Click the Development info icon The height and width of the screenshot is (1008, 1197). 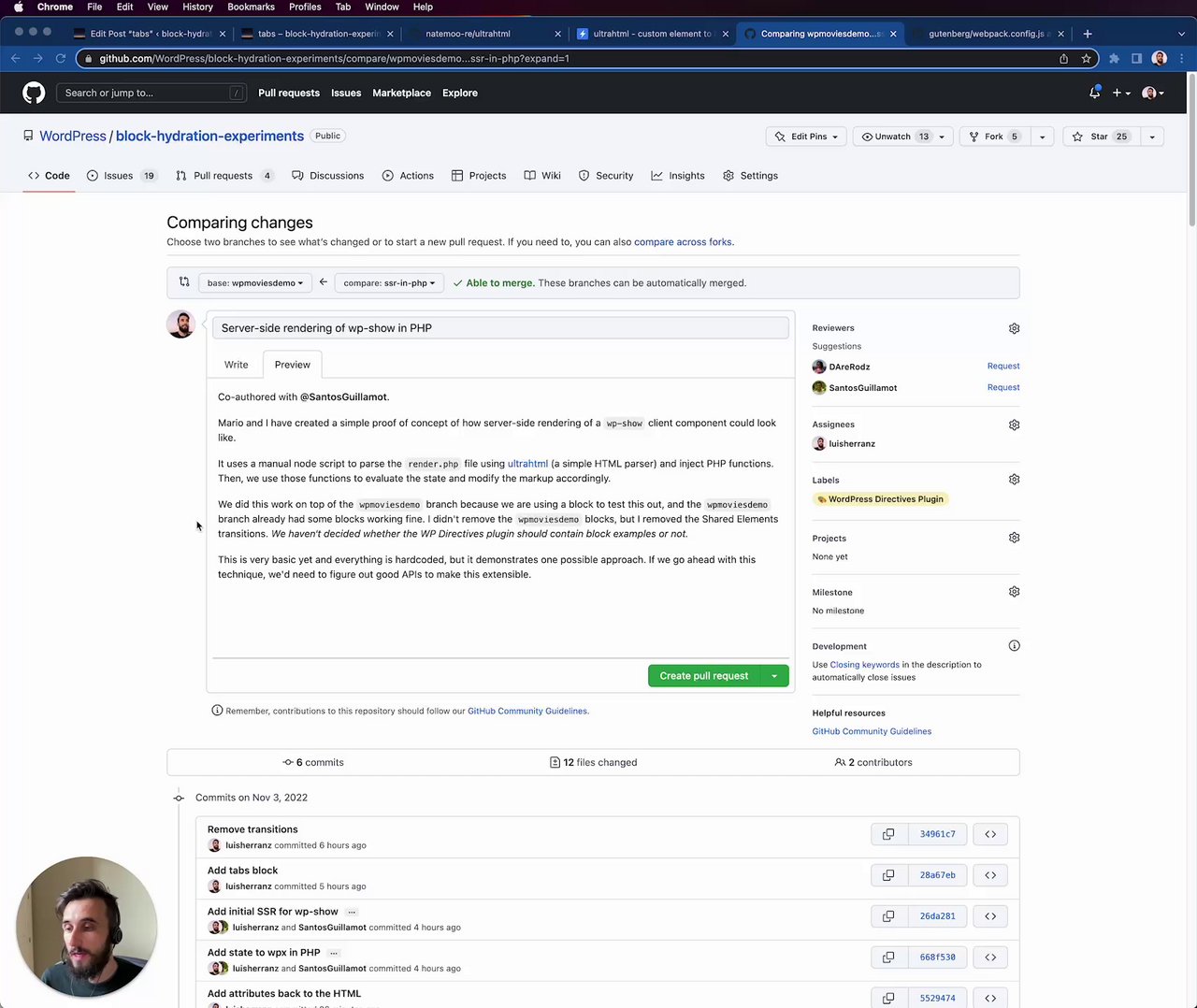pos(1014,646)
